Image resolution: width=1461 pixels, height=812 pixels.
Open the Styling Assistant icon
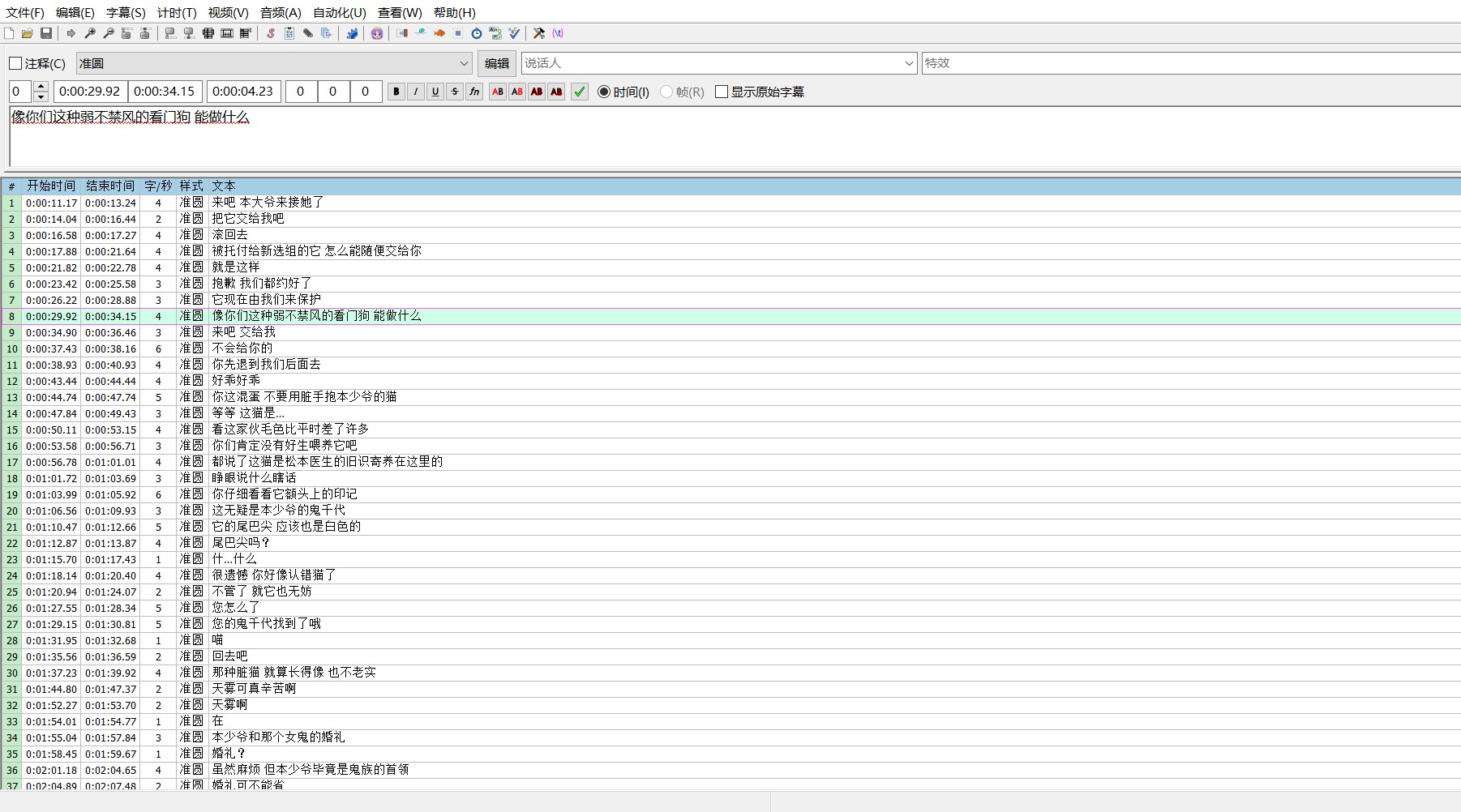(421, 33)
